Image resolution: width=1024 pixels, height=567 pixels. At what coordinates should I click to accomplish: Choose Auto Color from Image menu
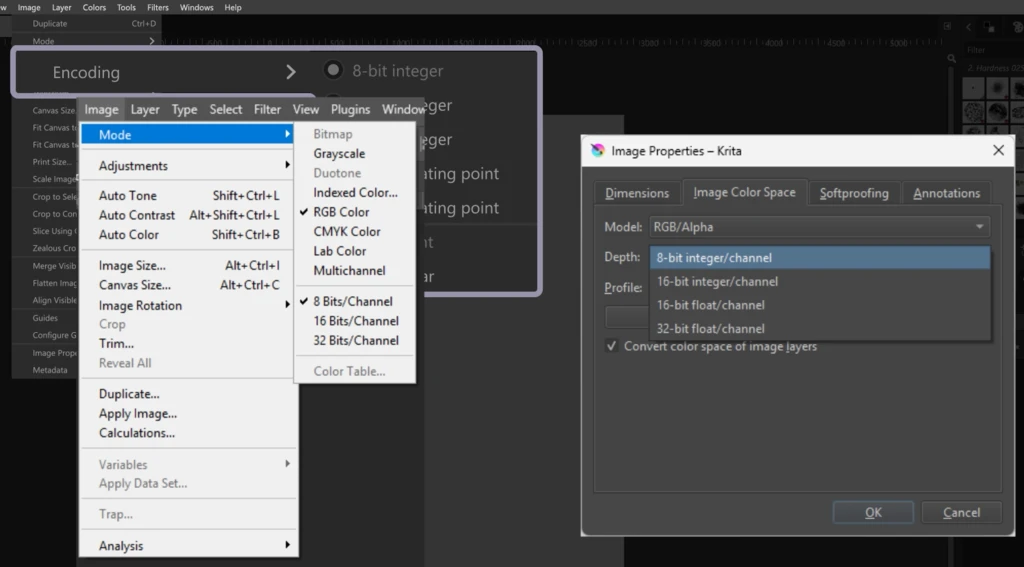click(x=189, y=235)
